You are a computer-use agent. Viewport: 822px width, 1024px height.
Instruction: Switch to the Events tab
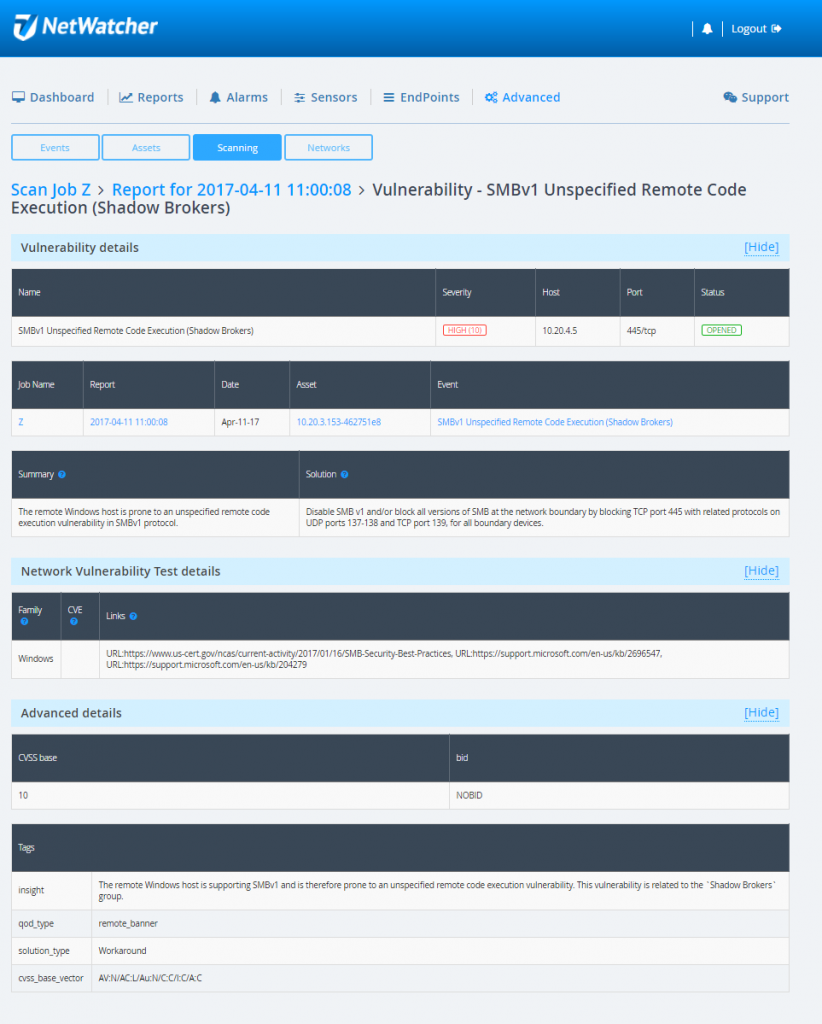point(54,147)
